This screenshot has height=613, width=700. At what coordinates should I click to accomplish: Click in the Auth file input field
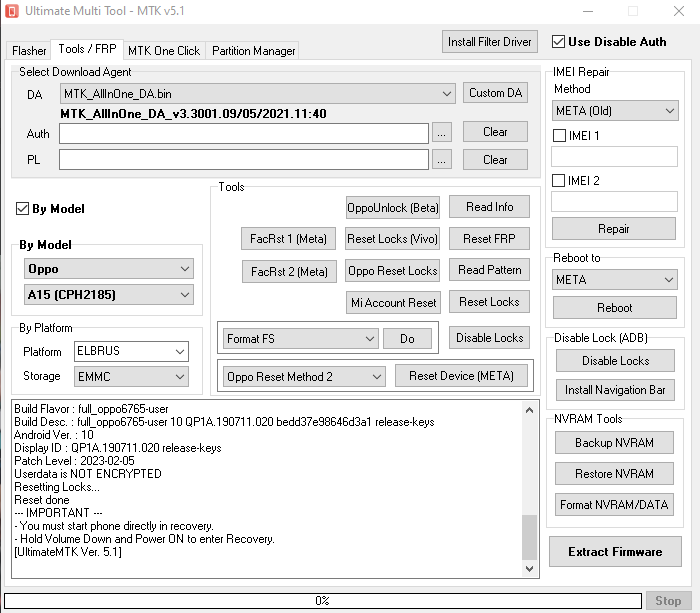point(244,133)
